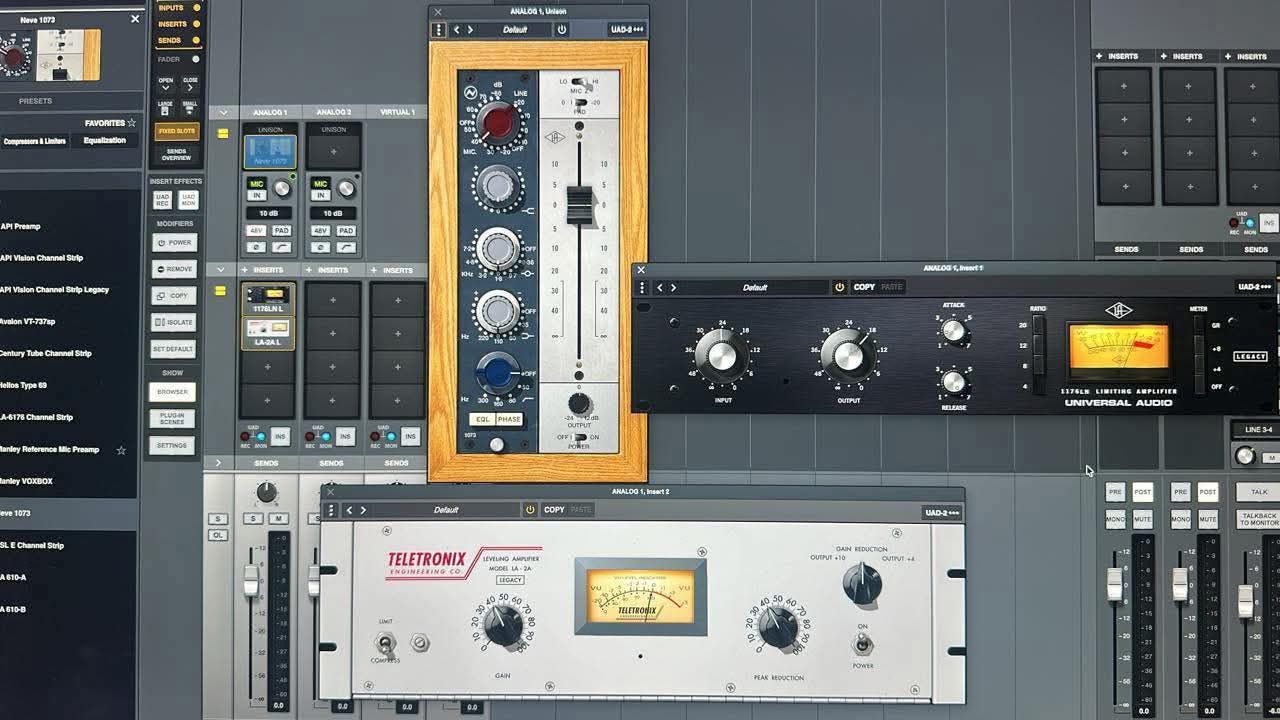Screen dimensions: 1280x720
Task: Click the CLOSE chevron in the sidebar
Action: click(190, 87)
